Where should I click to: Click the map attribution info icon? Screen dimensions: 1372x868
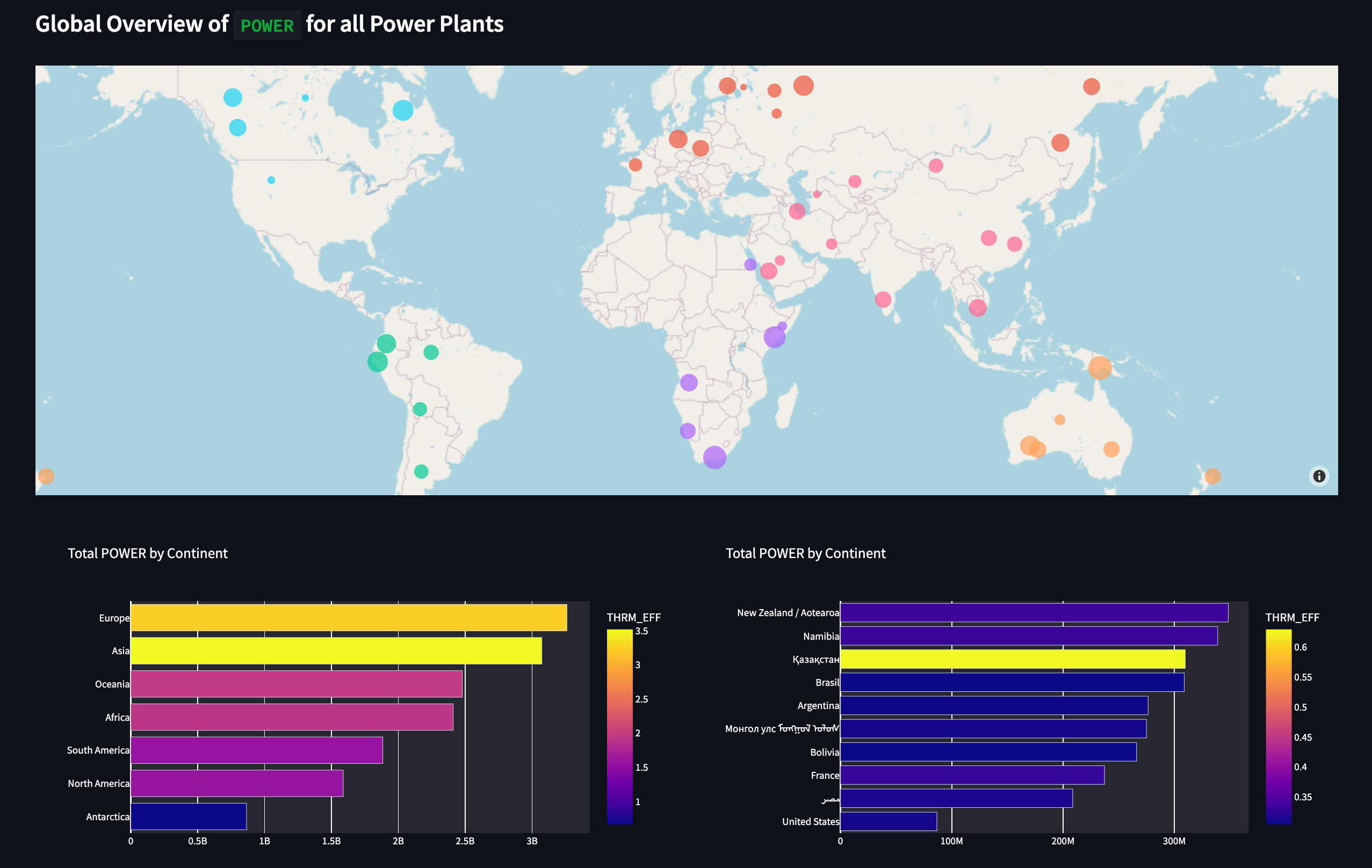click(x=1318, y=476)
